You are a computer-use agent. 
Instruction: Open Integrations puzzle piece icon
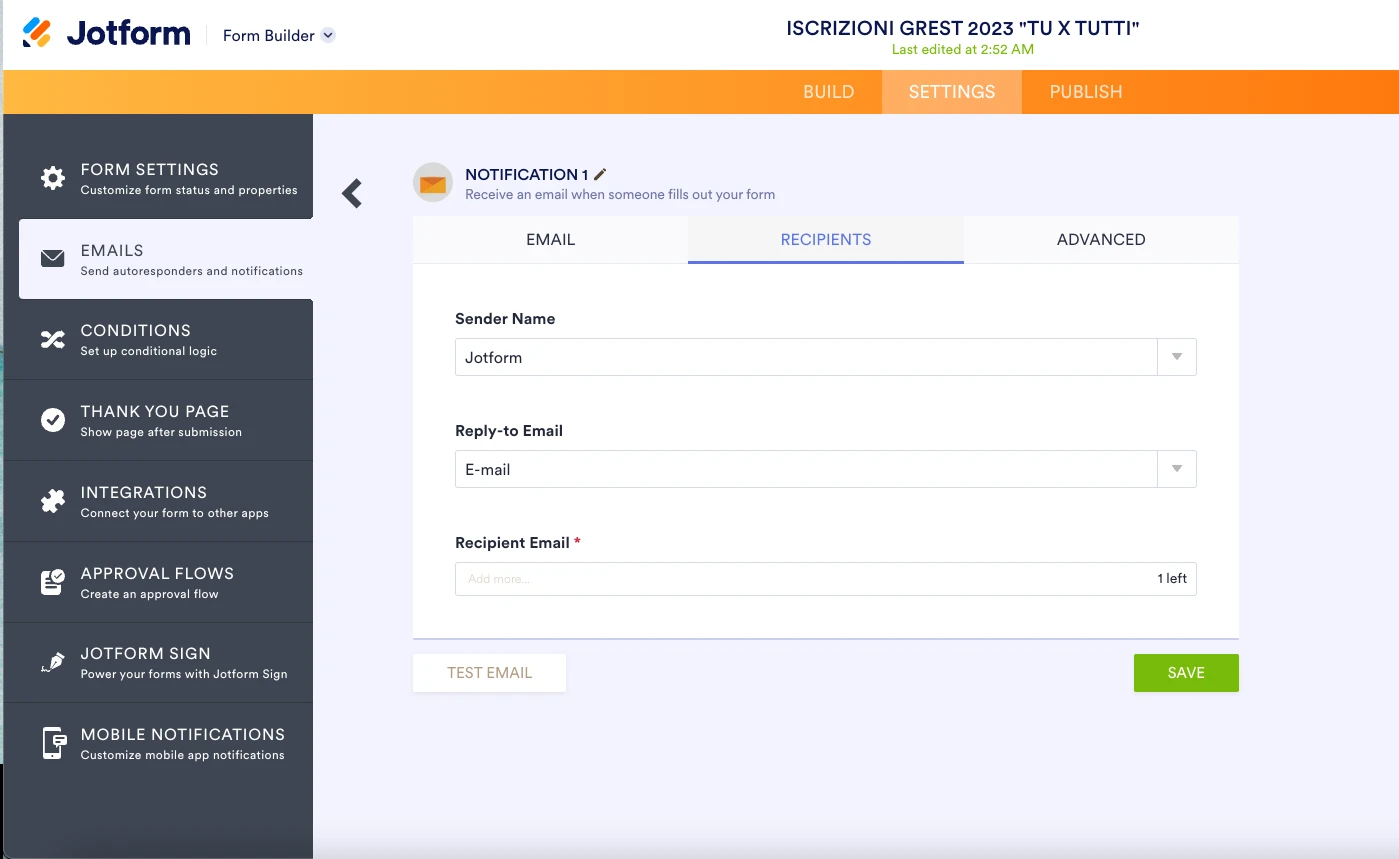coord(52,501)
